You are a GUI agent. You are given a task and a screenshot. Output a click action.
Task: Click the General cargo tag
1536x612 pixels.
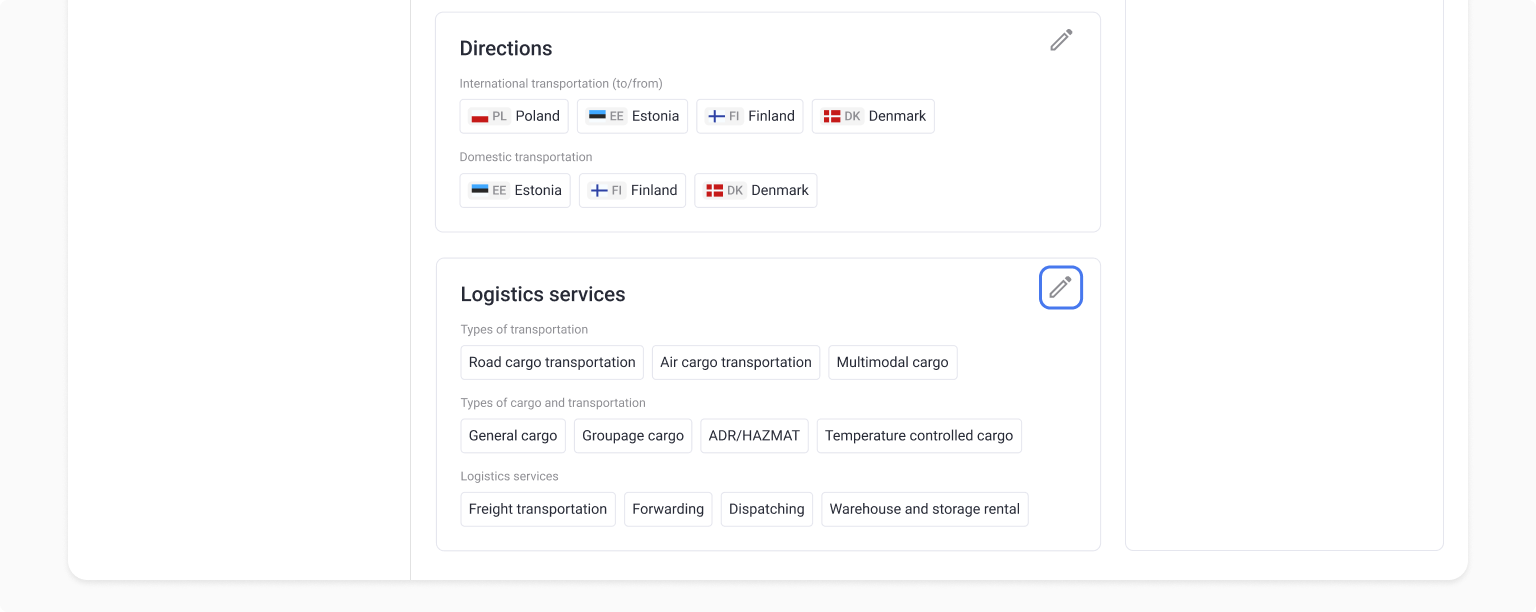(513, 436)
